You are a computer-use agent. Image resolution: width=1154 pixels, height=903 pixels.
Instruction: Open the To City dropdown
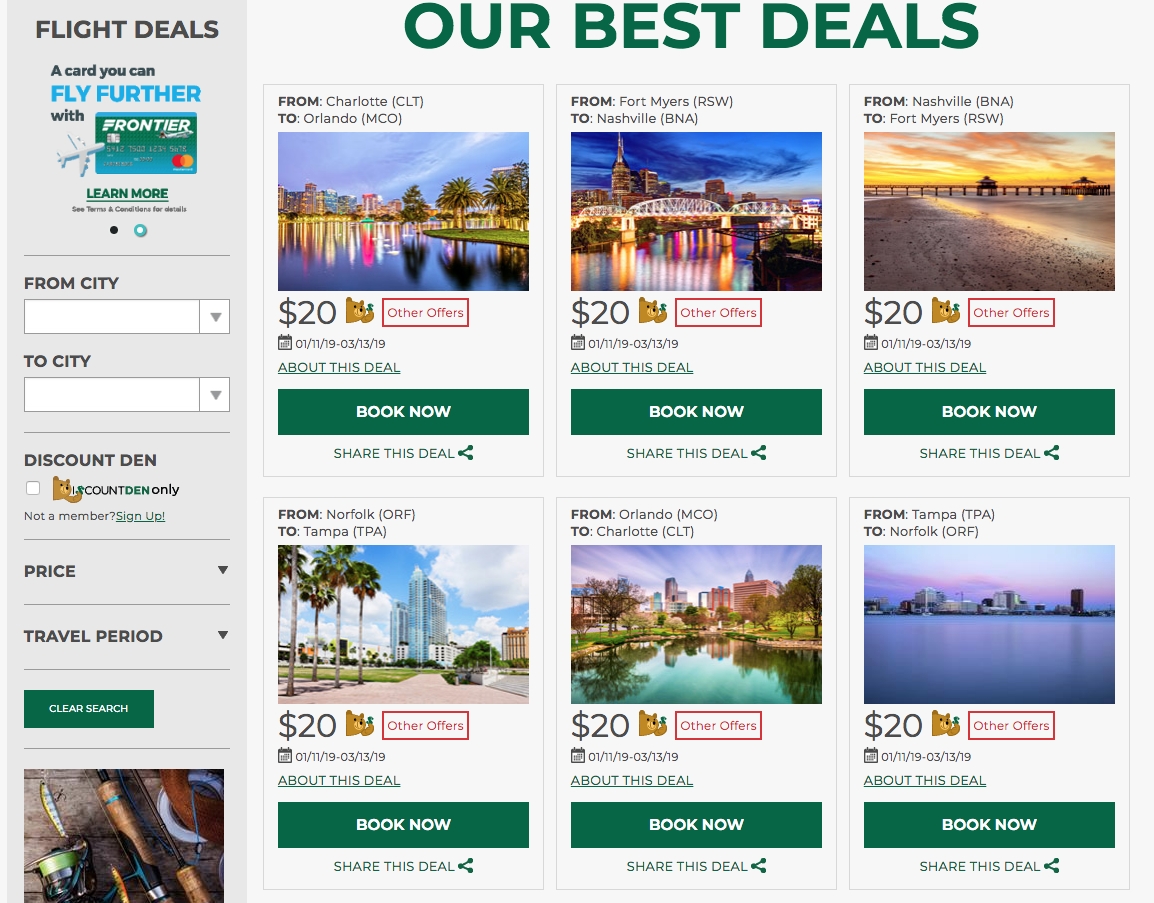coord(127,394)
